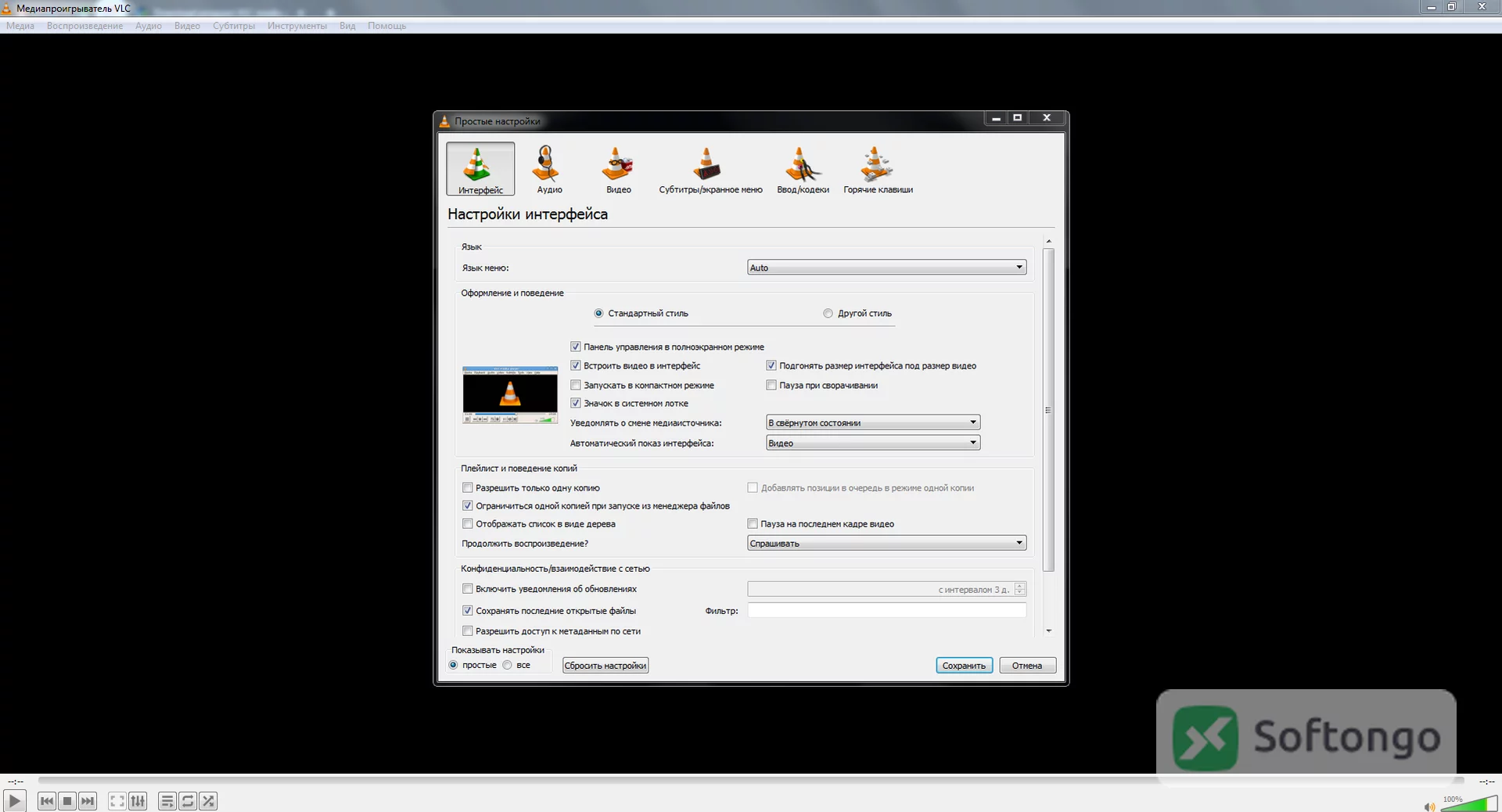Open extended settings equalizer button
The height and width of the screenshot is (812, 1502).
138,801
